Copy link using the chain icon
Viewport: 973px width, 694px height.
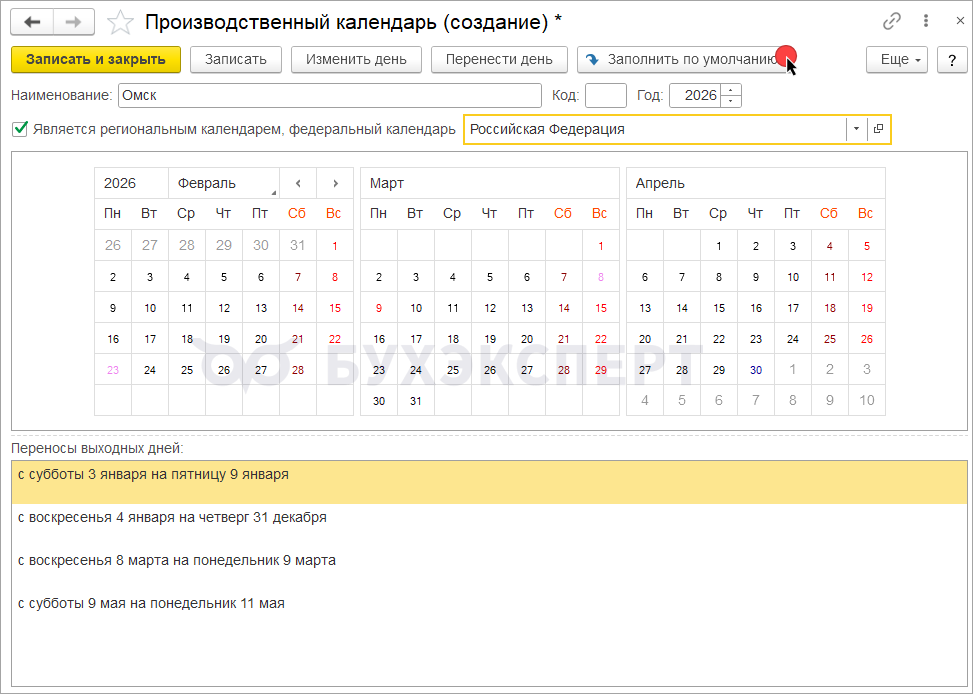click(x=892, y=21)
